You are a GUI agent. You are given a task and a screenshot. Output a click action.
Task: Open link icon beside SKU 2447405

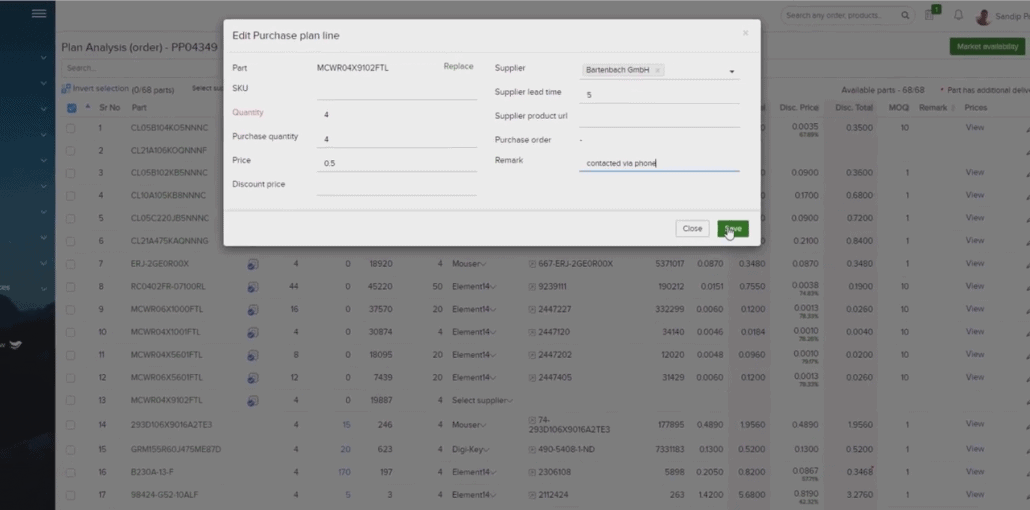532,378
